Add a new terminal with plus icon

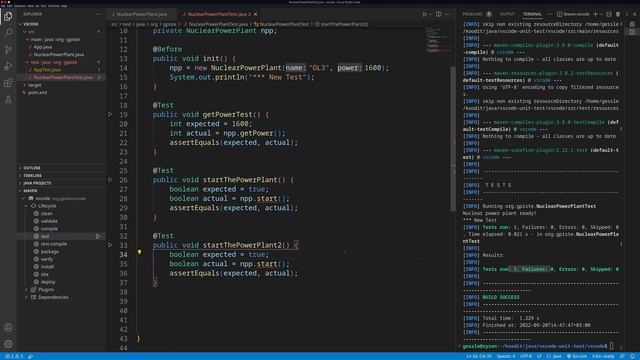[x=596, y=14]
